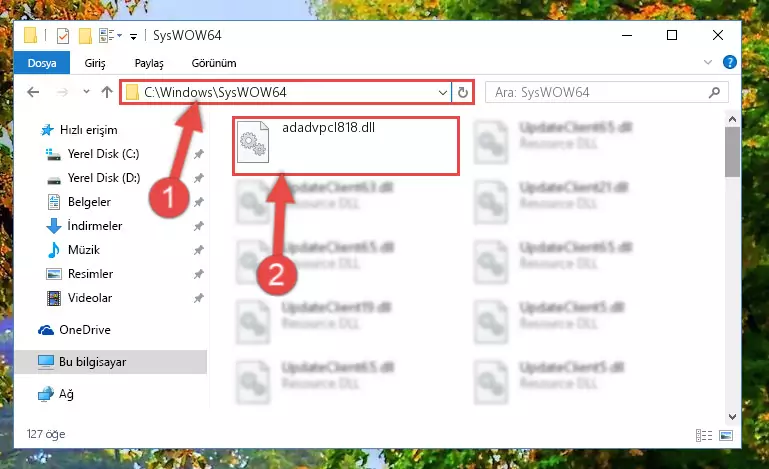Open Help with the blue question icon
Viewport: 769px width, 469px height.
[730, 62]
